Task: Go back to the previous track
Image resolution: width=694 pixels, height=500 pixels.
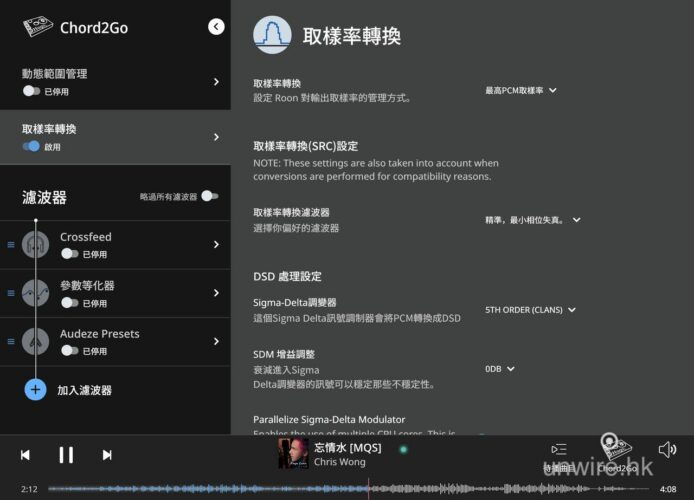Action: coord(25,455)
